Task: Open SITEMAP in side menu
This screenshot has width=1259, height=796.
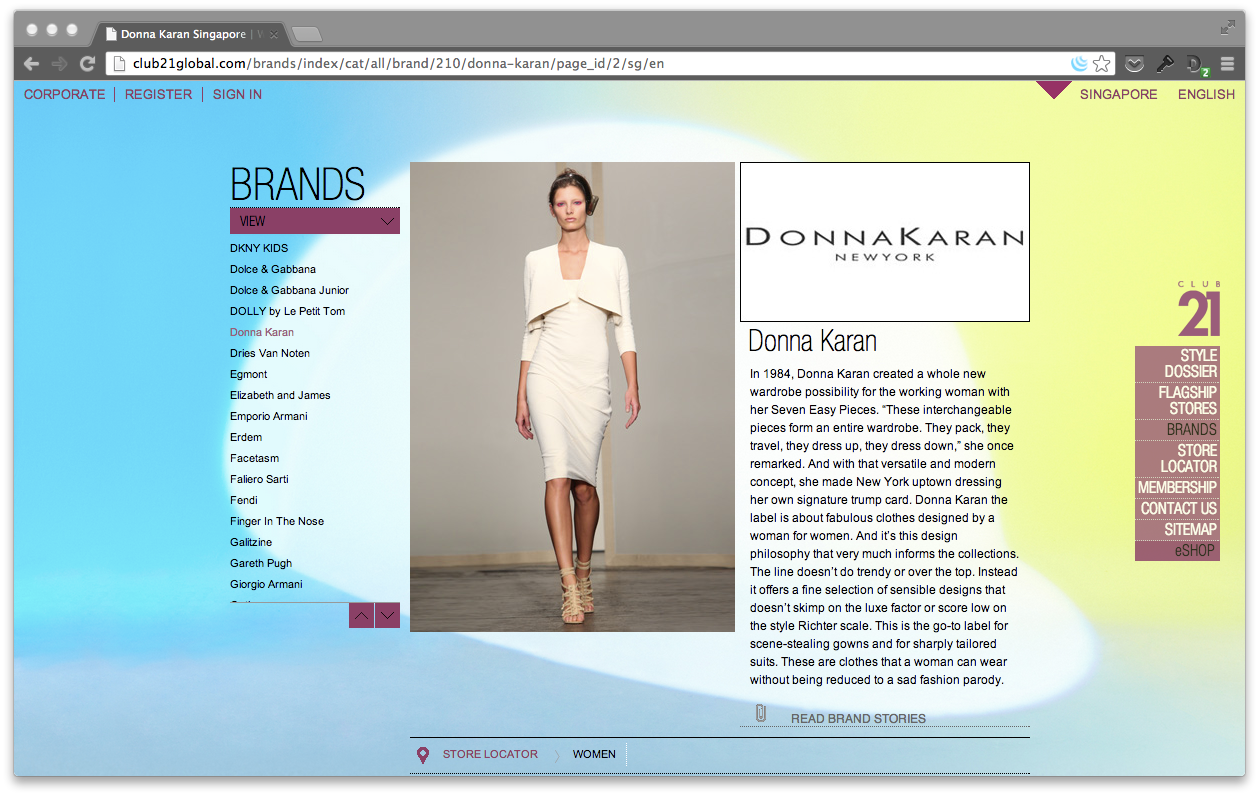Action: (1177, 529)
